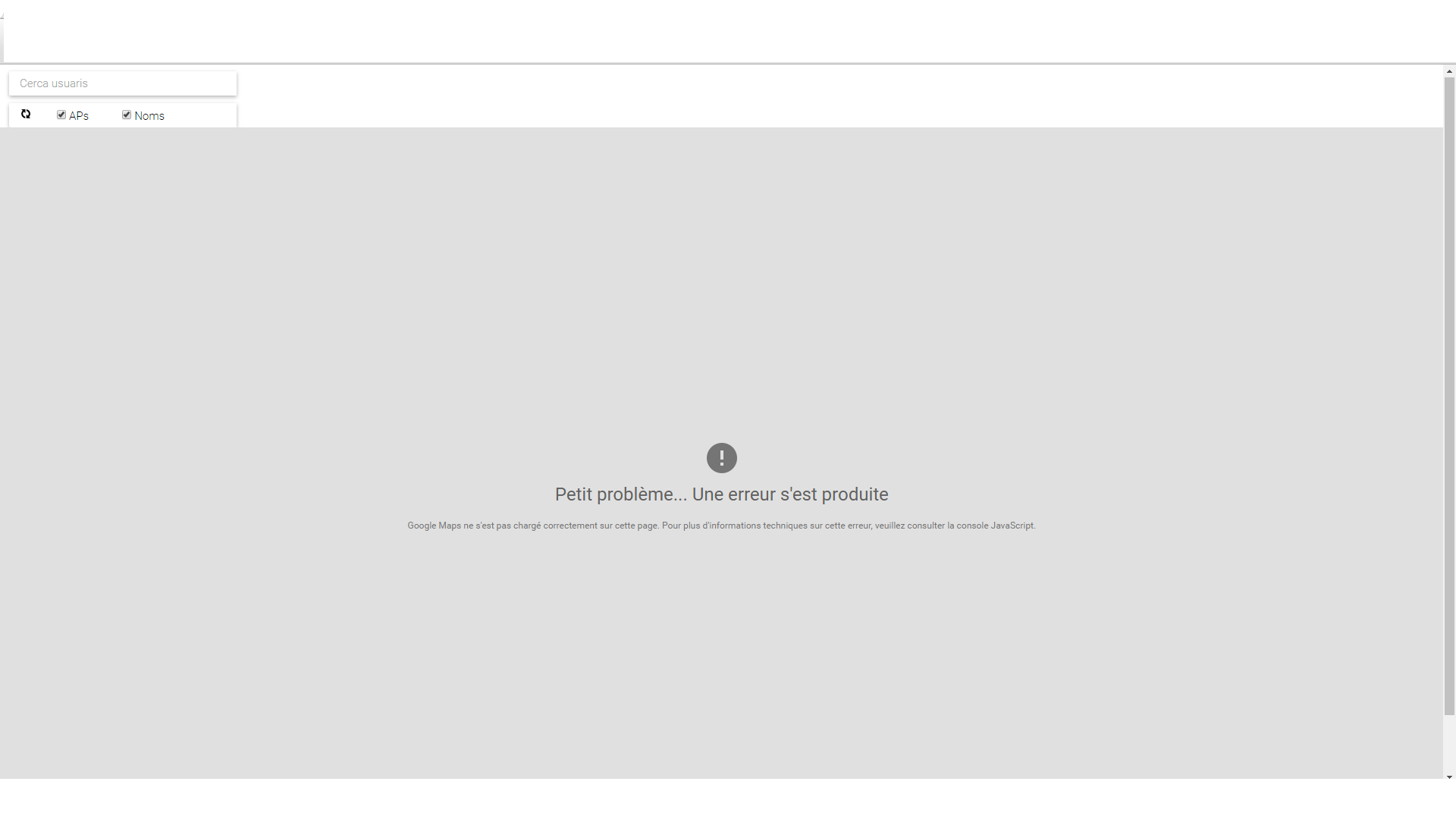
Task: Click the 'ne s'est pas chargé correctement' text
Action: coord(530,526)
